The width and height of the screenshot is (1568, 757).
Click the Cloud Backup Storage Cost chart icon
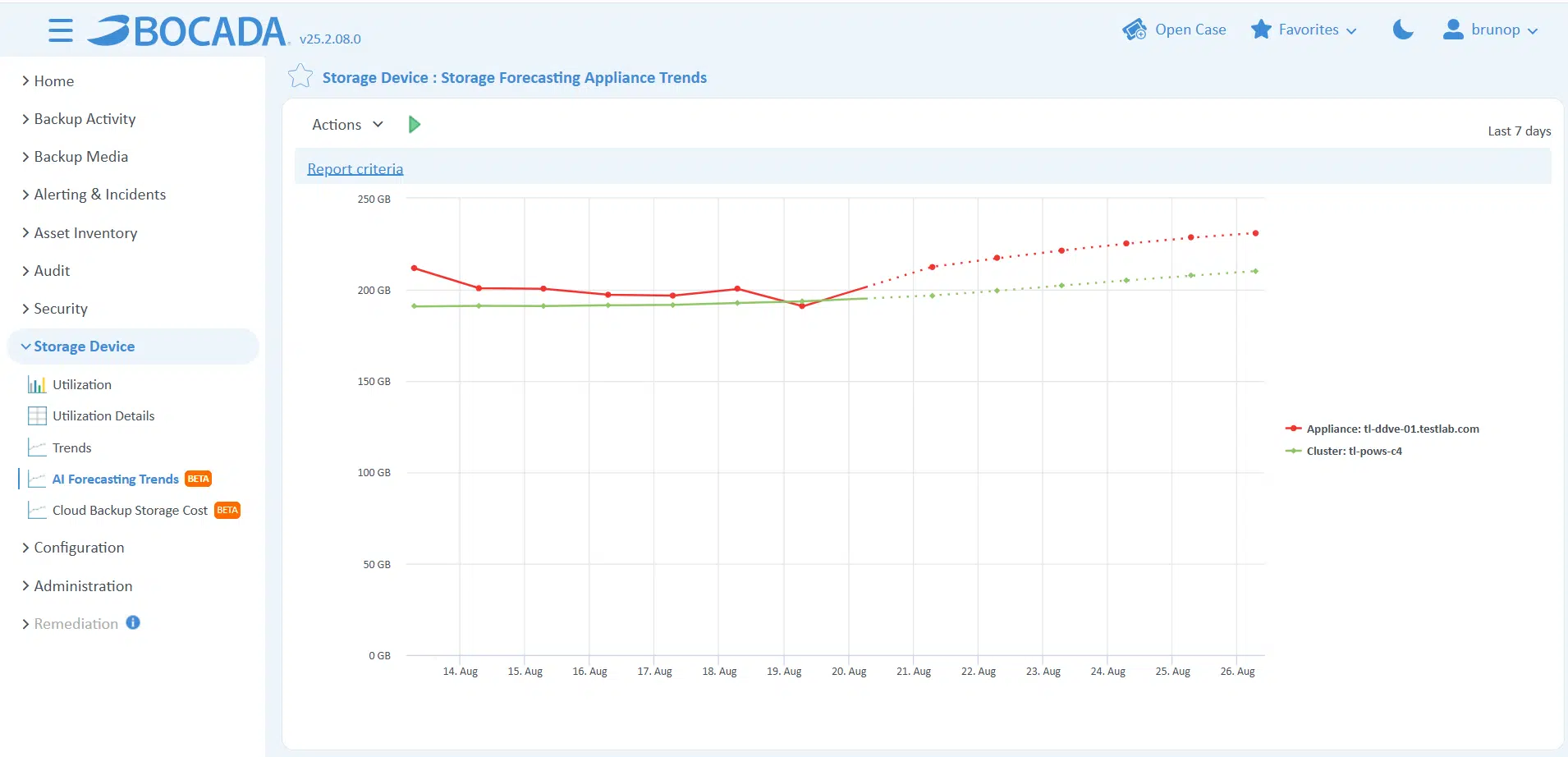pos(37,510)
